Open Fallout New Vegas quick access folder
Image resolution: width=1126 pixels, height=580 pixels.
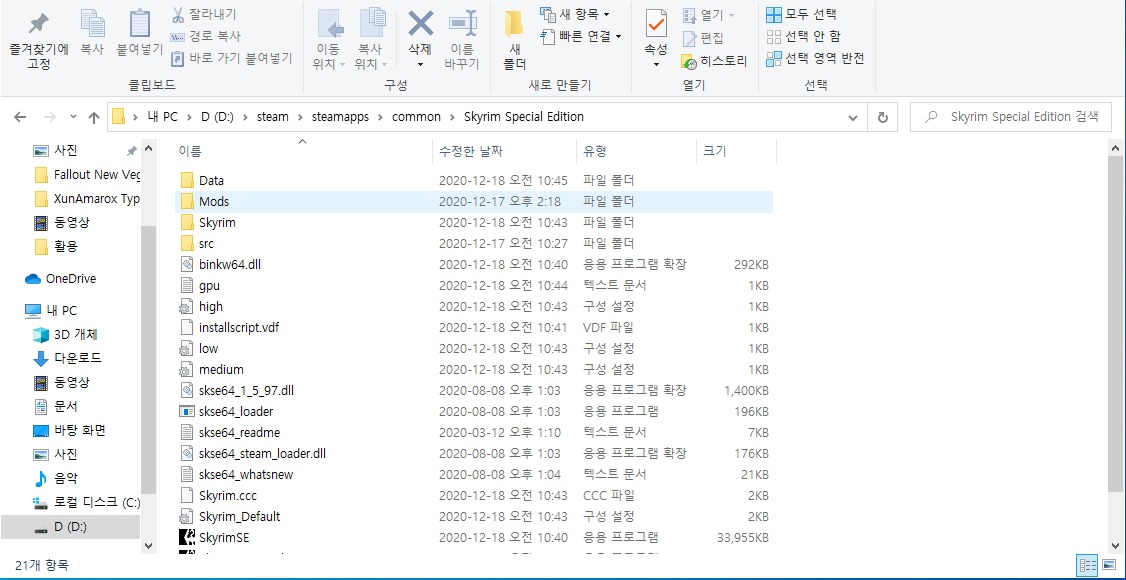[86, 174]
